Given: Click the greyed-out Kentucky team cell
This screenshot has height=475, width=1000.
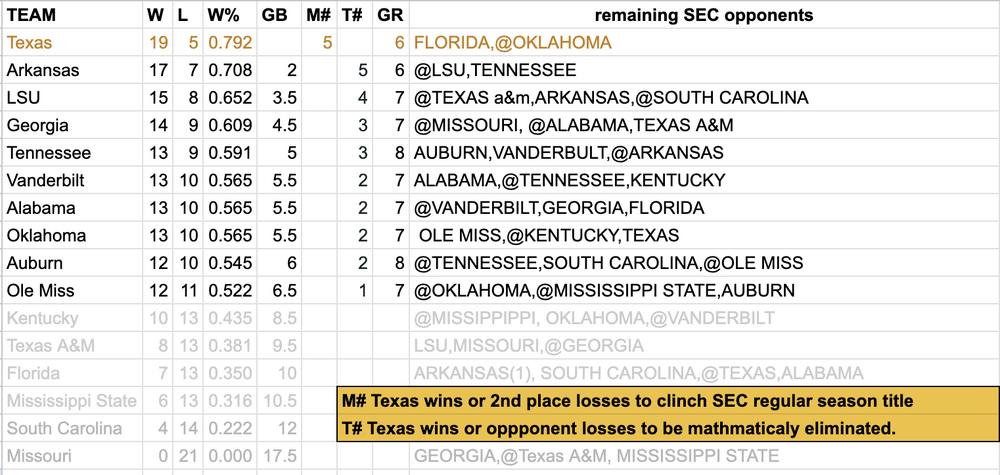Looking at the screenshot, I should [42, 319].
